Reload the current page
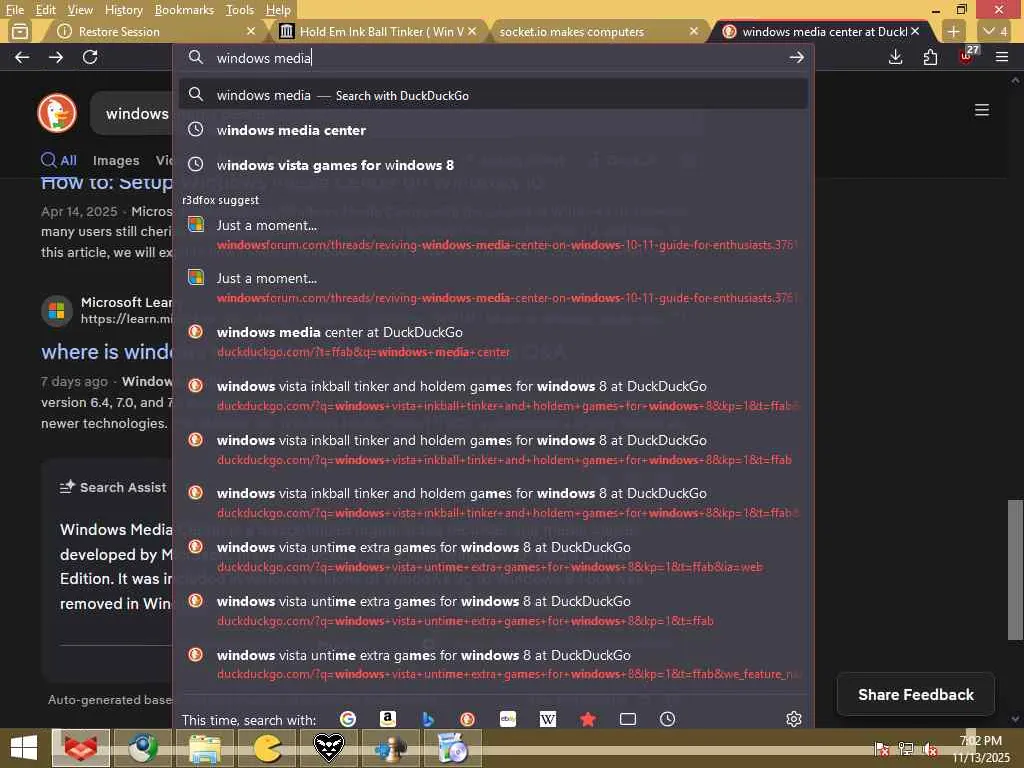The height and width of the screenshot is (768, 1024). (90, 57)
